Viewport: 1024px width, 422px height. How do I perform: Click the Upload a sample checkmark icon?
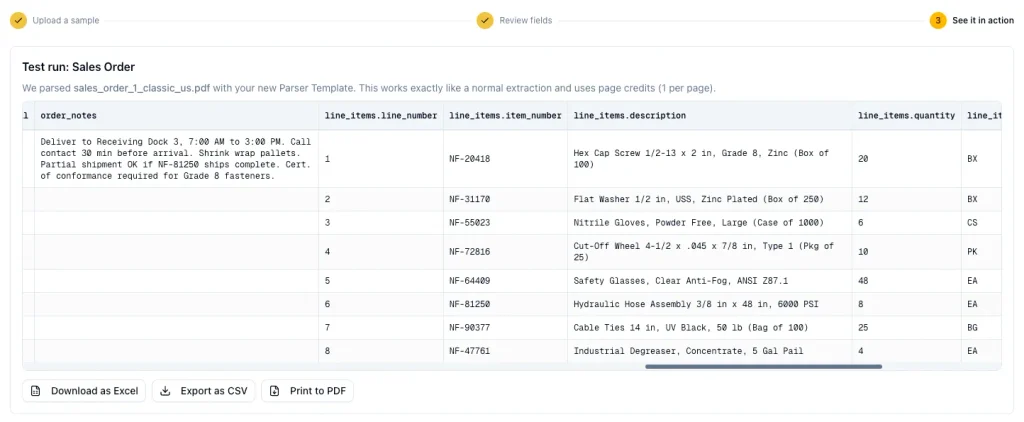(18, 20)
